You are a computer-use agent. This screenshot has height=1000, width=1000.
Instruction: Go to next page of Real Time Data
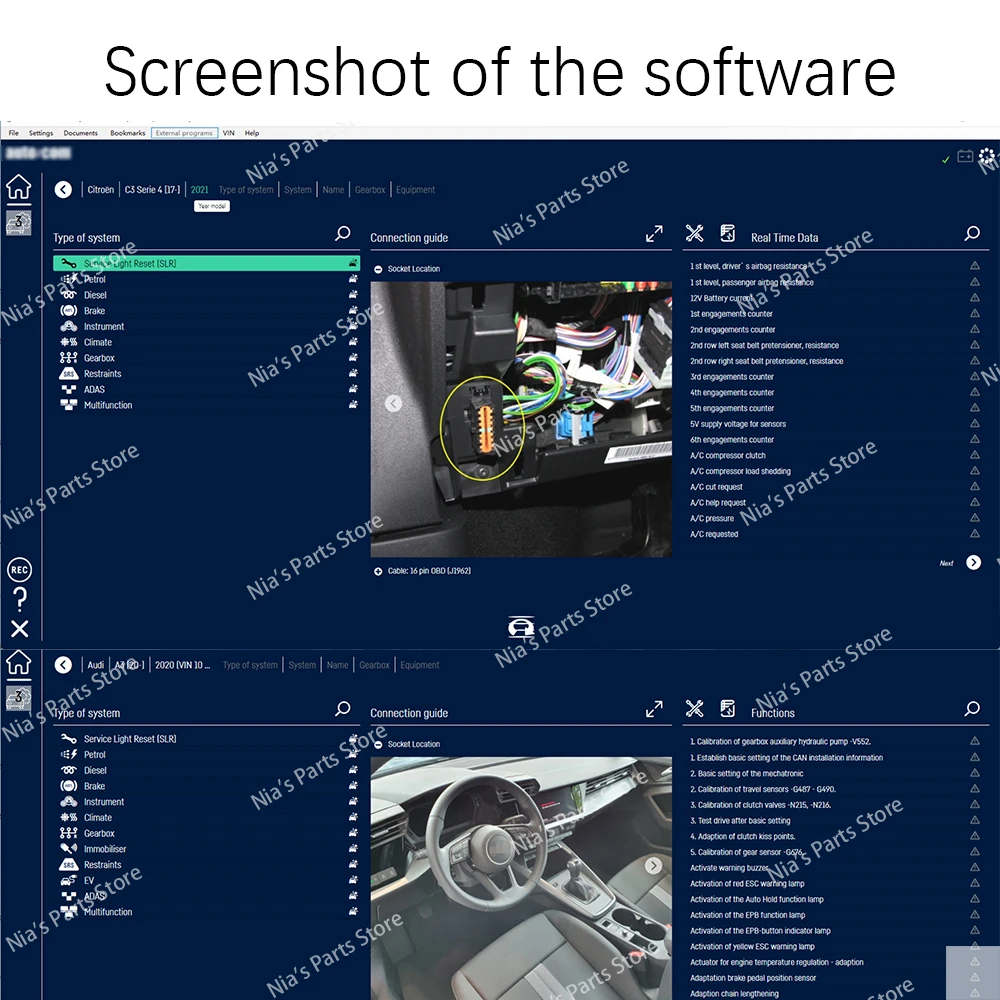[973, 562]
